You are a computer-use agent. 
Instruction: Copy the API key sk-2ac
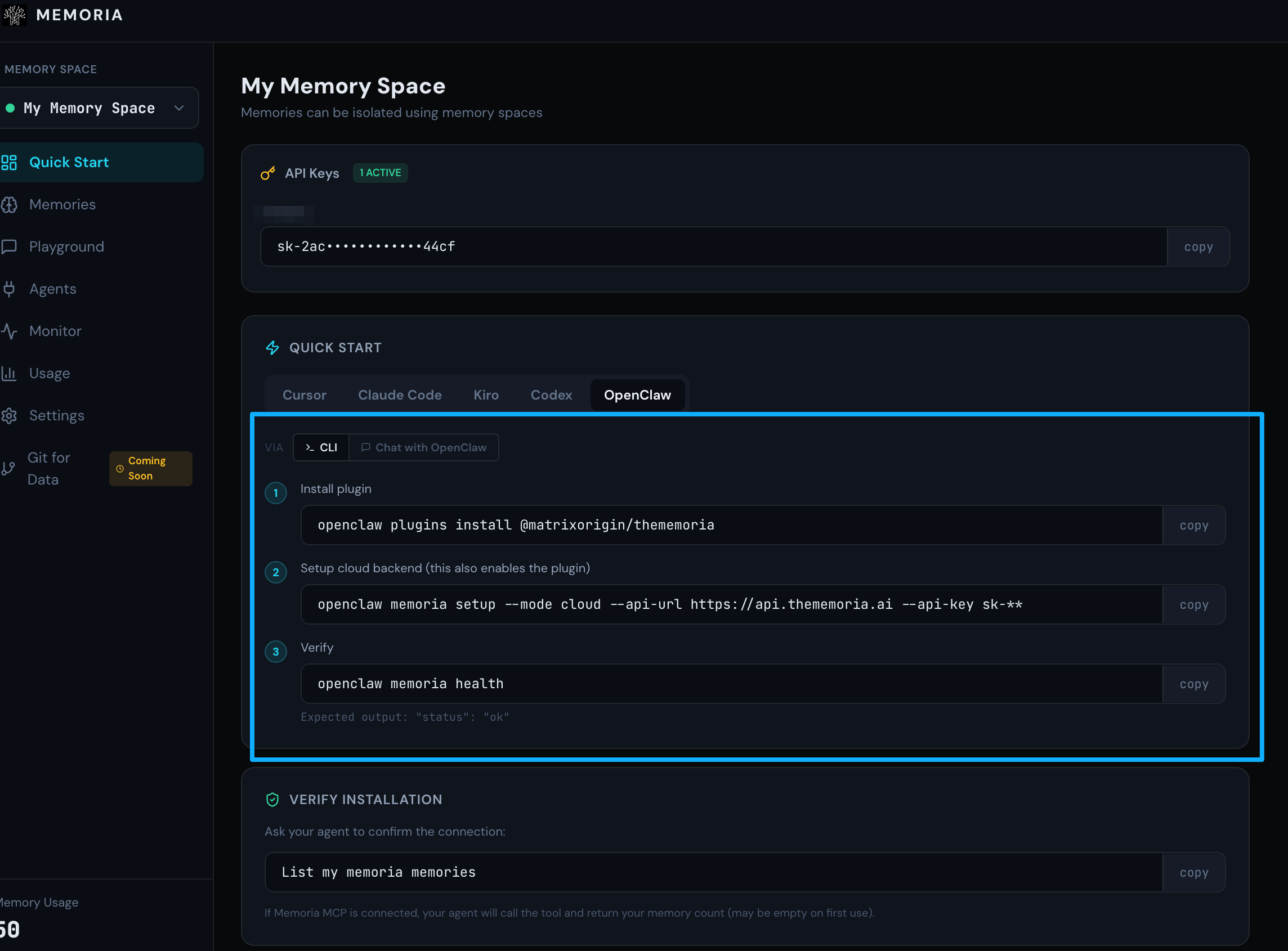point(1198,247)
